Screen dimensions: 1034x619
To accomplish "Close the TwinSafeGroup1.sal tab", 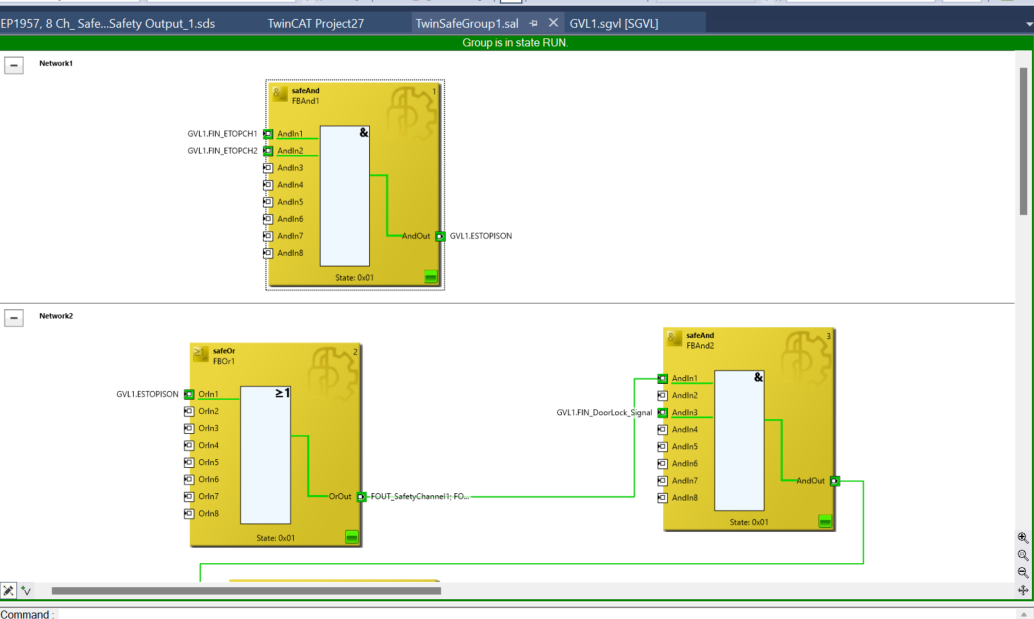I will click(553, 23).
